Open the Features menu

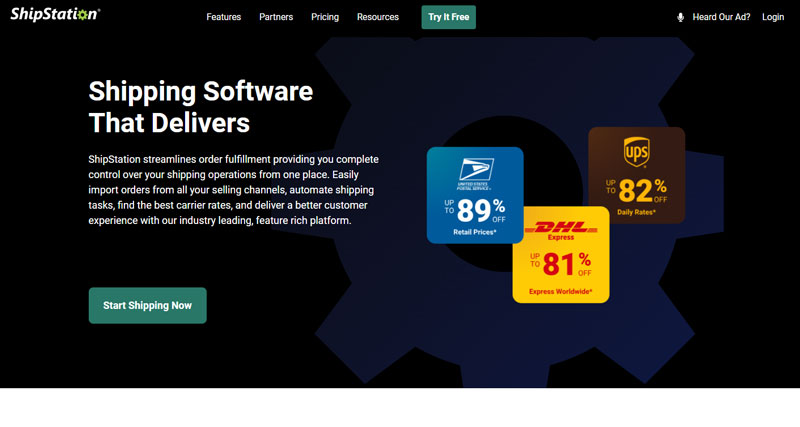point(223,17)
